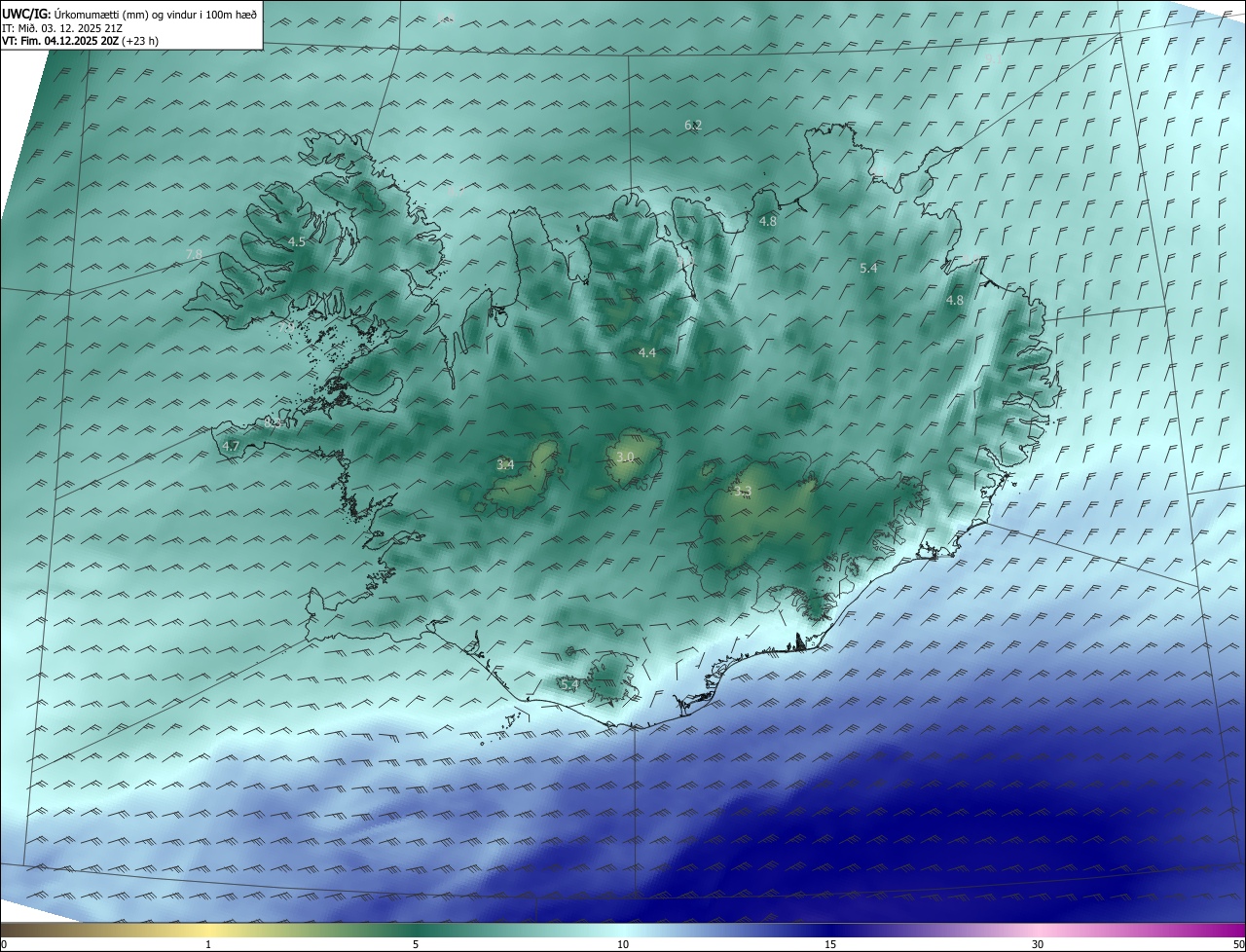1246x952 pixels.
Task: Click the 3.0 value on the glacier
Action: 625,457
